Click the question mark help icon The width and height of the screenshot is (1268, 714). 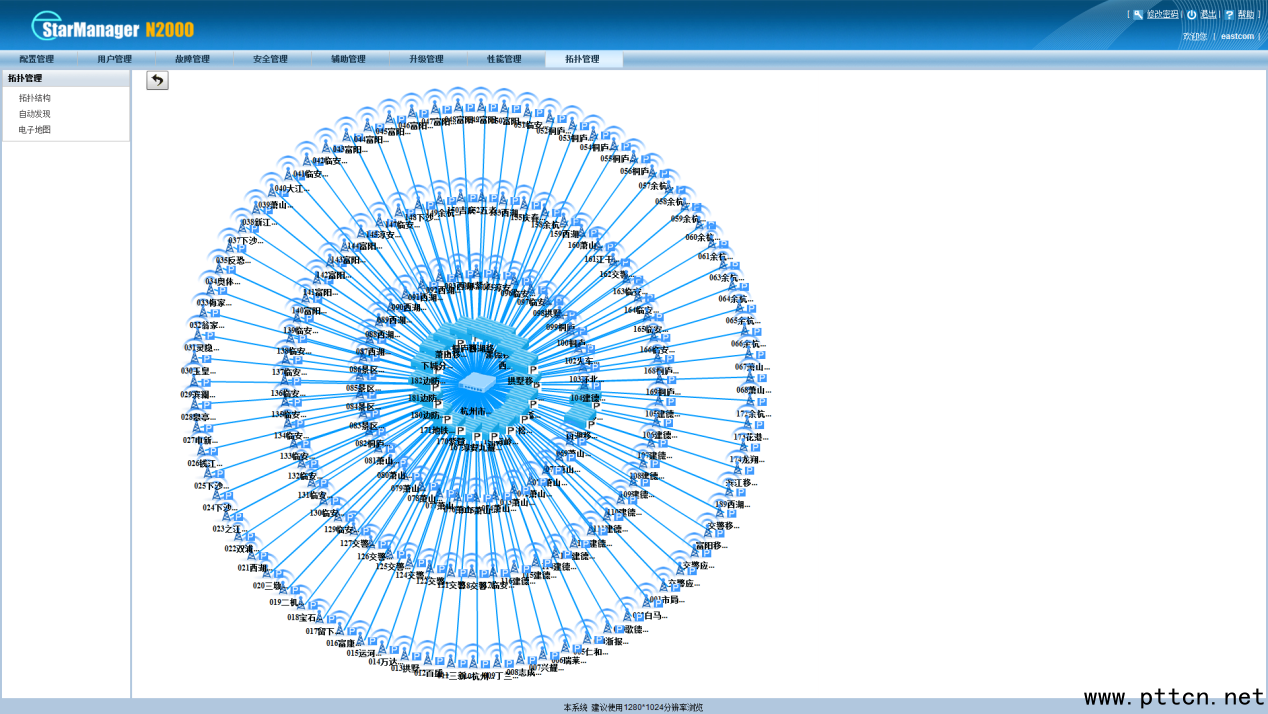[x=1229, y=15]
